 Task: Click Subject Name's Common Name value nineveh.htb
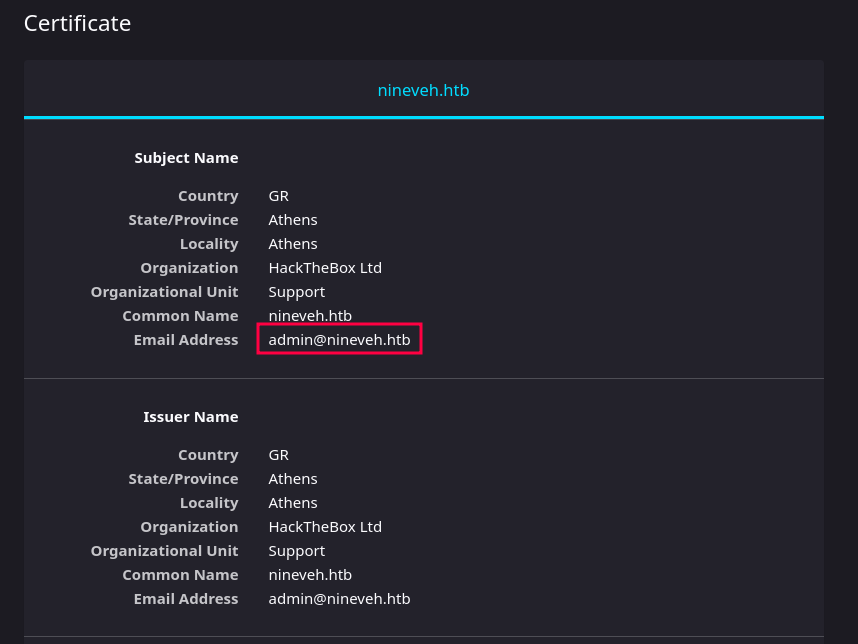click(x=310, y=316)
